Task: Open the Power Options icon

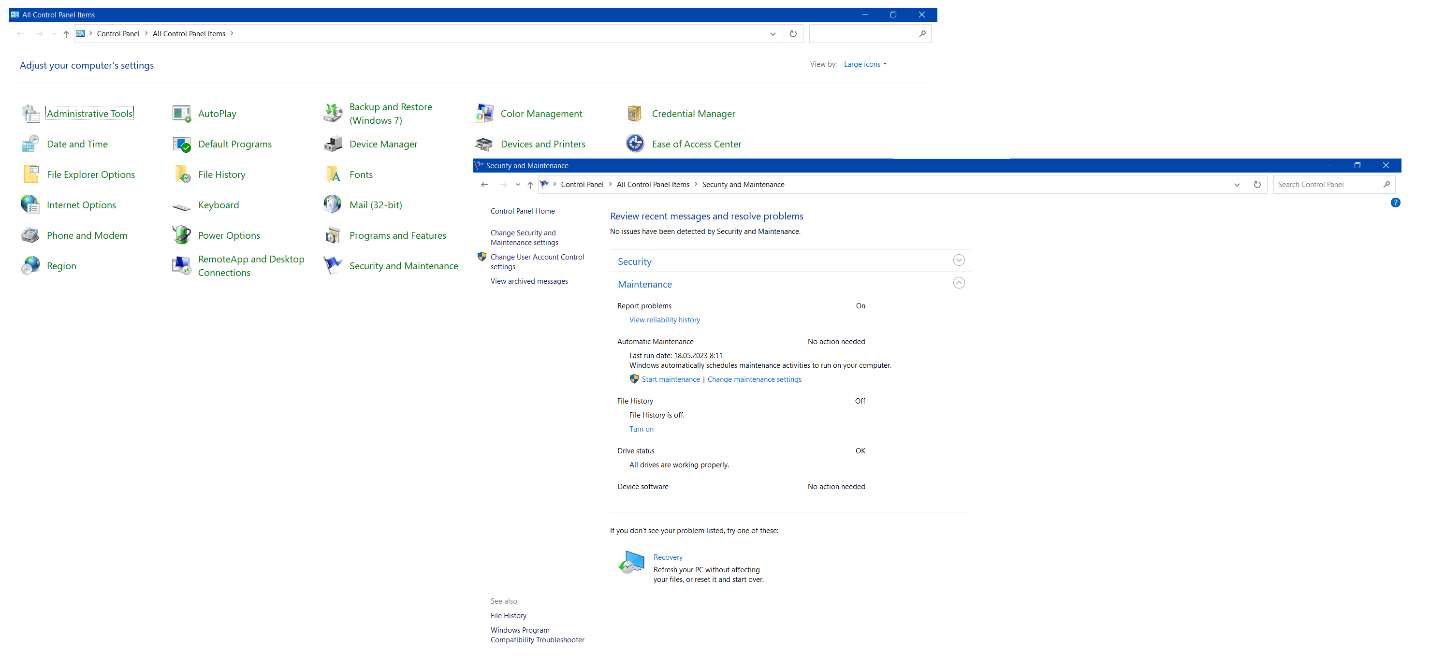Action: pyautogui.click(x=181, y=236)
